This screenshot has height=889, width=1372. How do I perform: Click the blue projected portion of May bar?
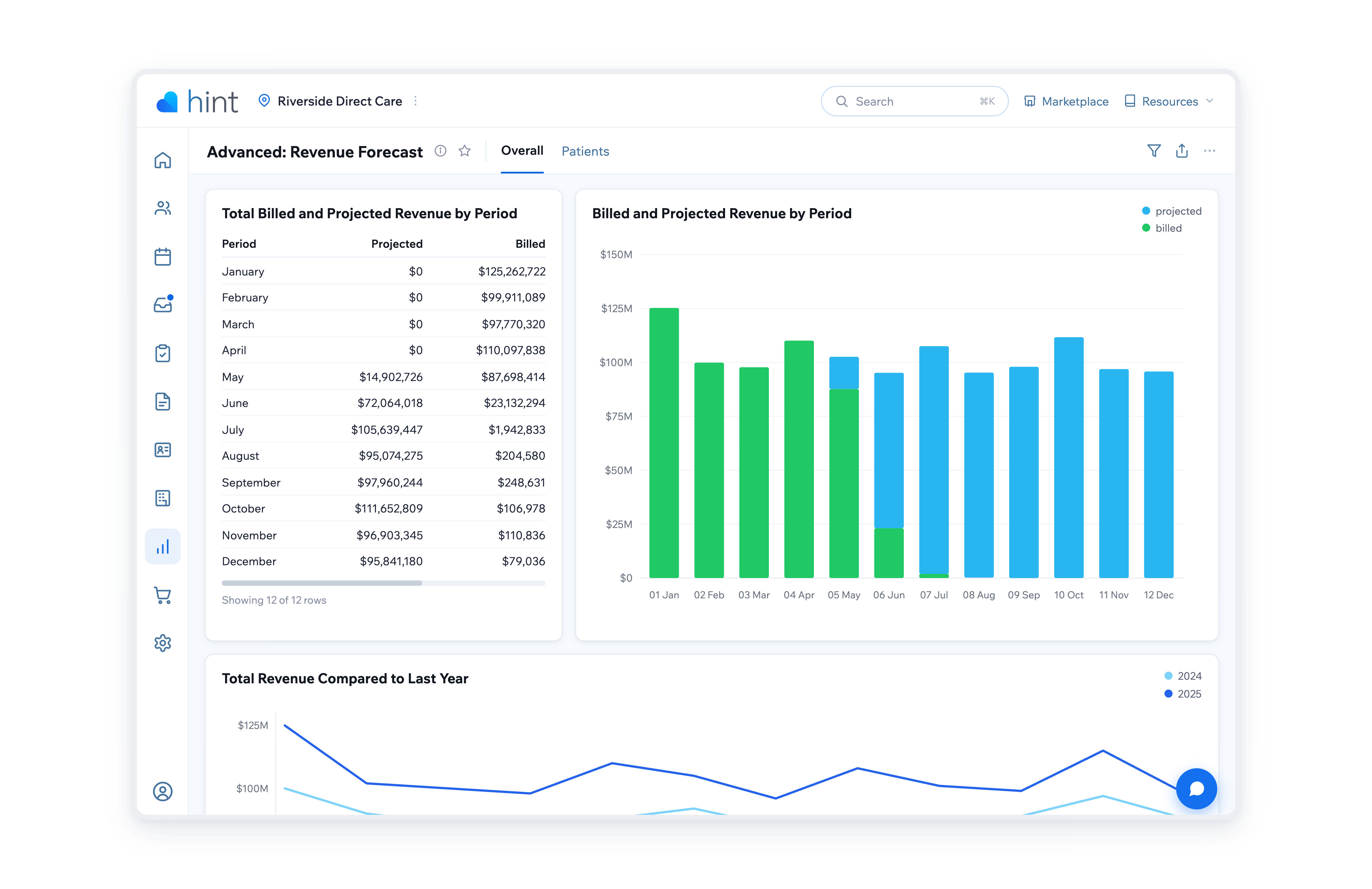[x=843, y=373]
